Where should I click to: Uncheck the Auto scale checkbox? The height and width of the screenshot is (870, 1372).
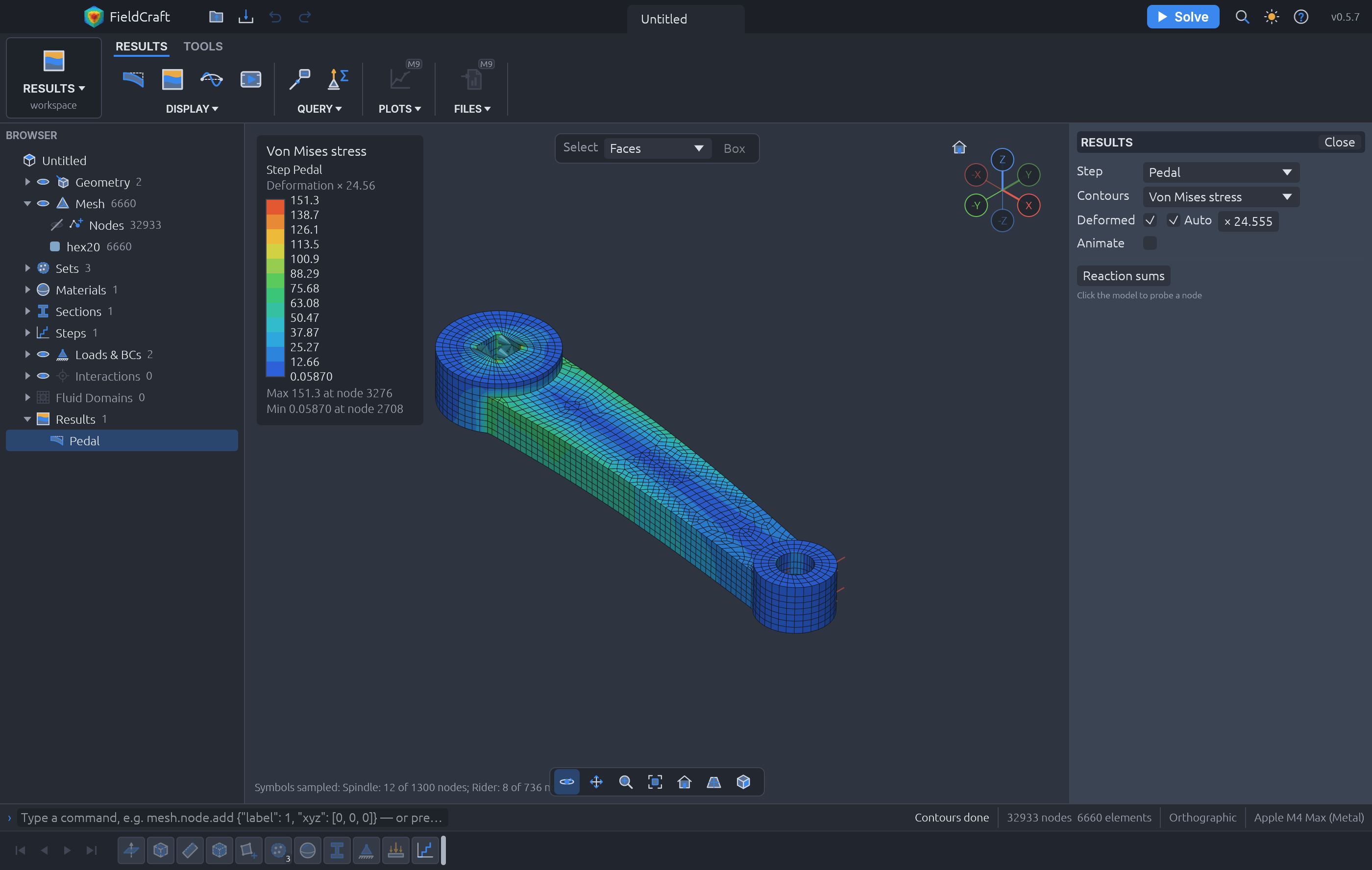(1173, 220)
